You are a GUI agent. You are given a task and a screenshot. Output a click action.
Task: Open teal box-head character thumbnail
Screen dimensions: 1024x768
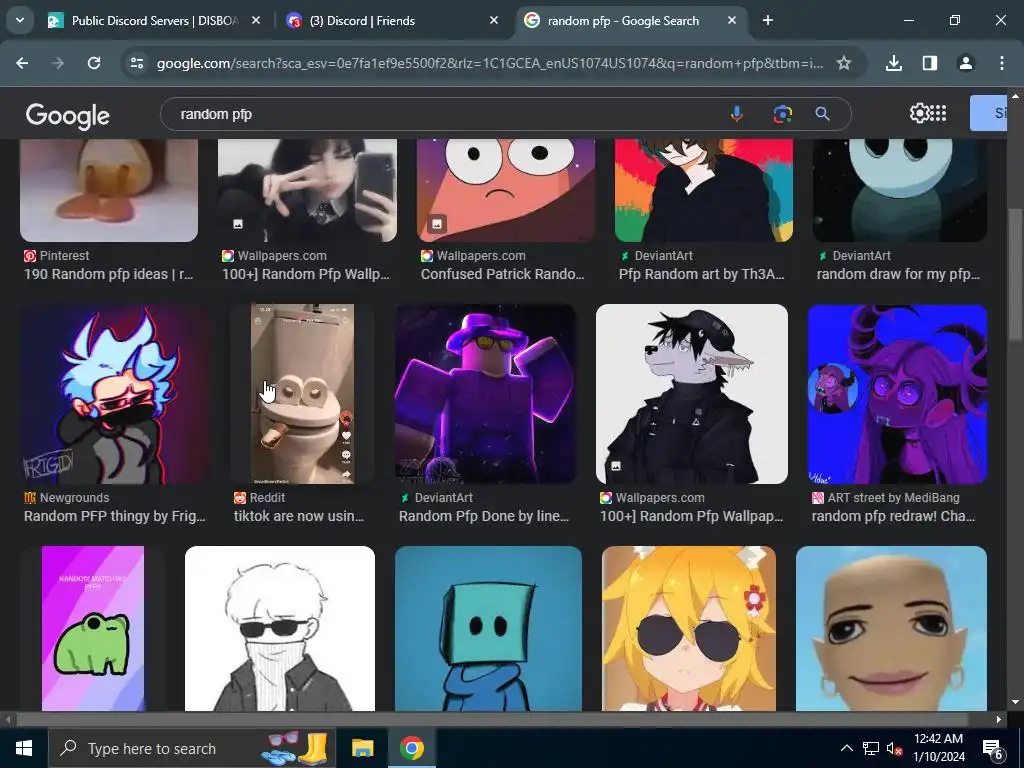(488, 628)
